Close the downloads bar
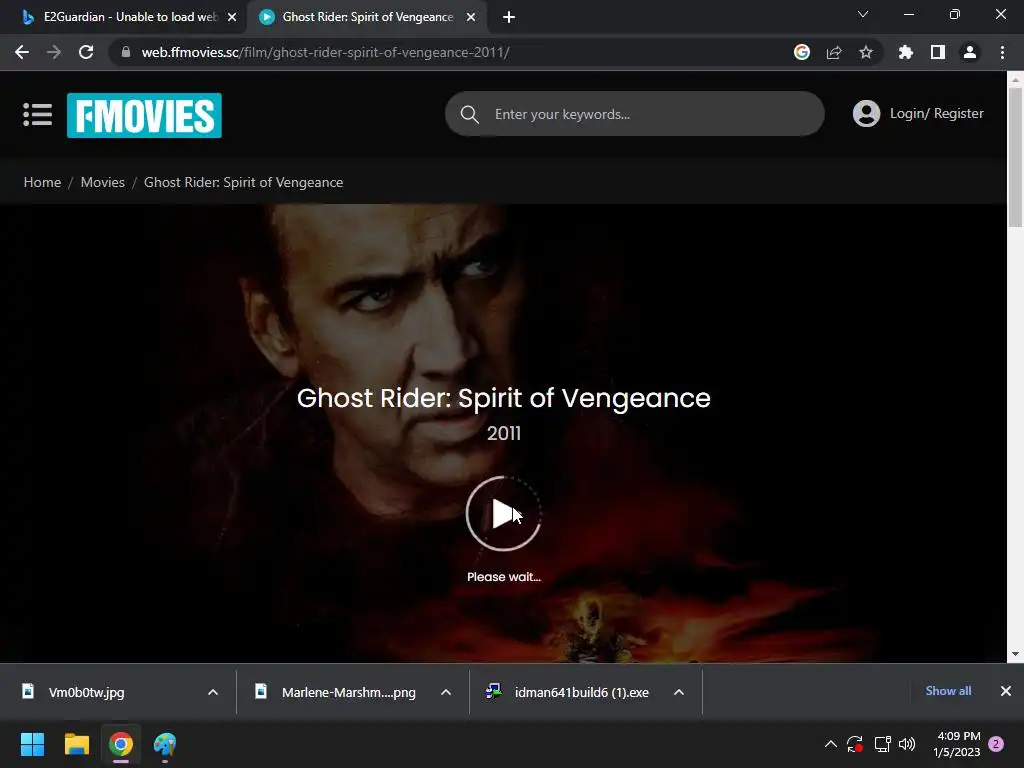The image size is (1024, 768). [x=1006, y=691]
